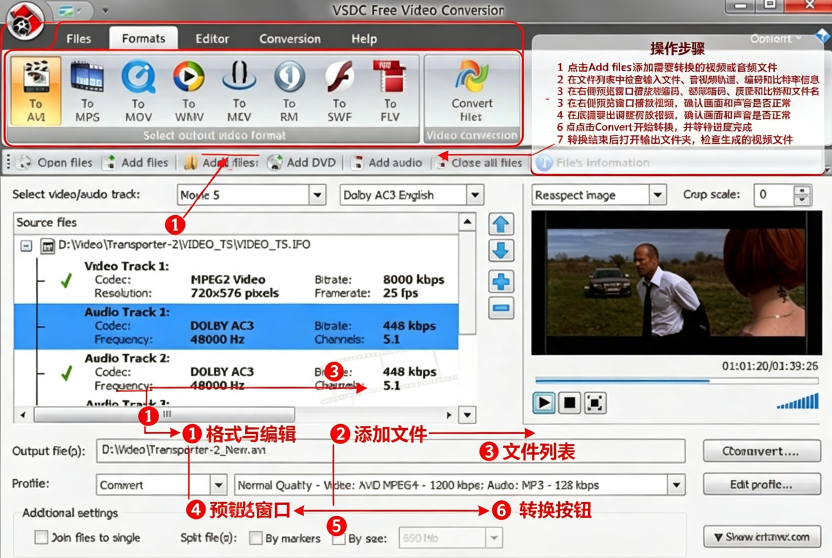Click the source list horizontal scrollbar
The width and height of the screenshot is (832, 558).
(x=164, y=414)
